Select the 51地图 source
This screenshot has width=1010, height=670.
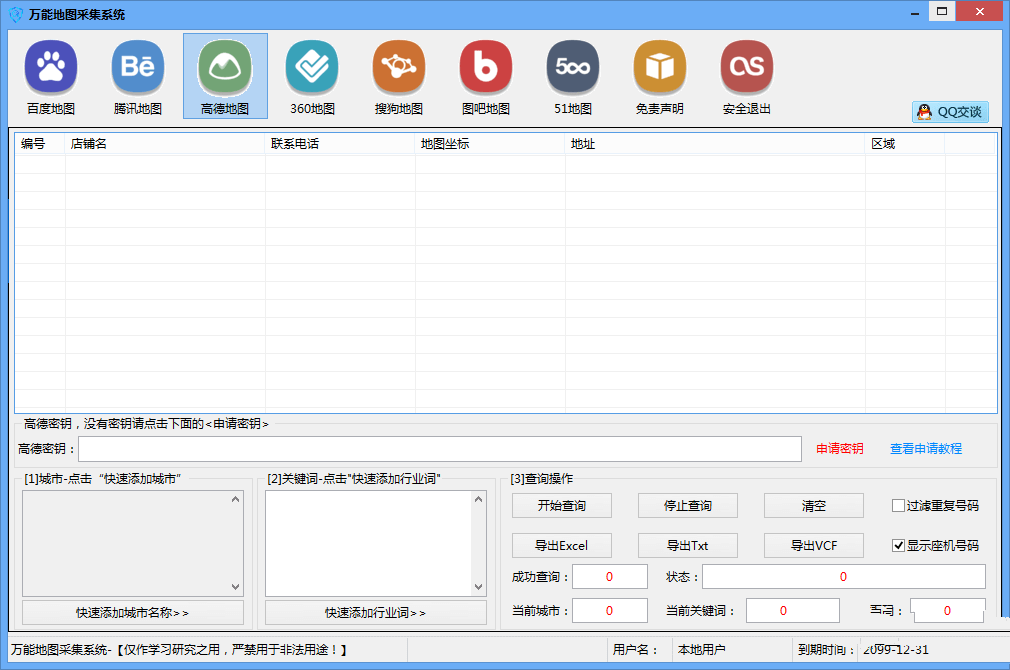click(573, 76)
